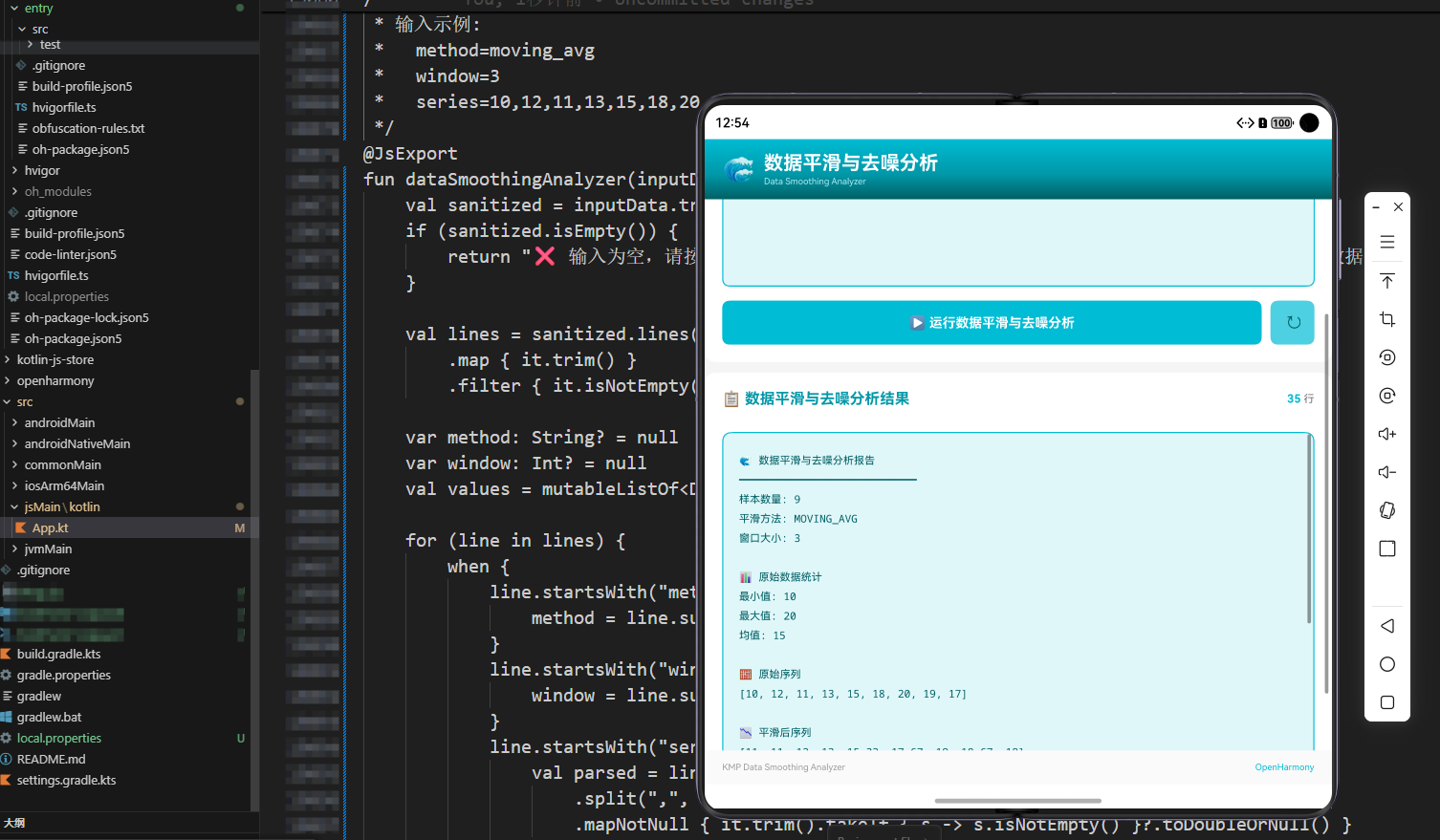Viewport: 1440px width, 840px height.
Task: Expand the iosArm64Main folder
Action: (x=14, y=485)
